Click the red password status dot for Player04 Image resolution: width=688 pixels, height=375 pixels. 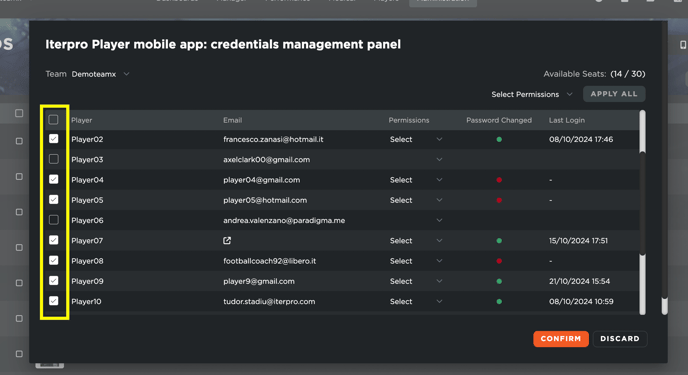click(x=499, y=180)
